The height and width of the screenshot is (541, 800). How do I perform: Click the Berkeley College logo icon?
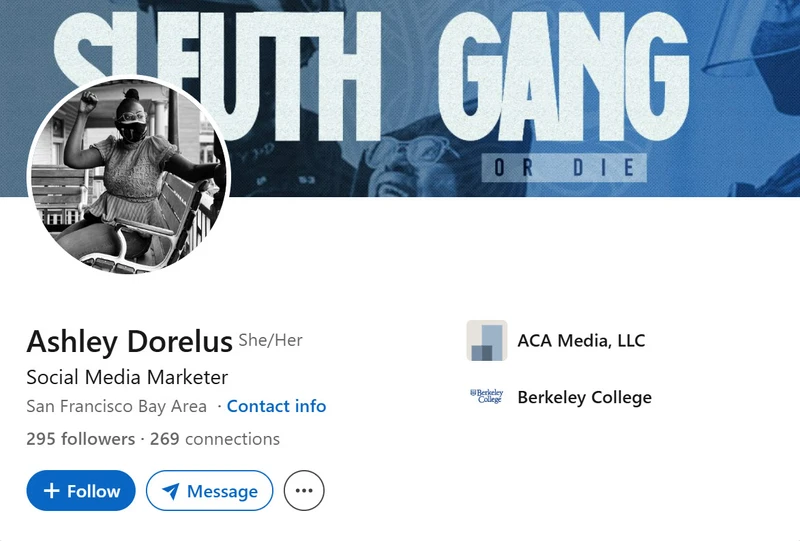487,397
